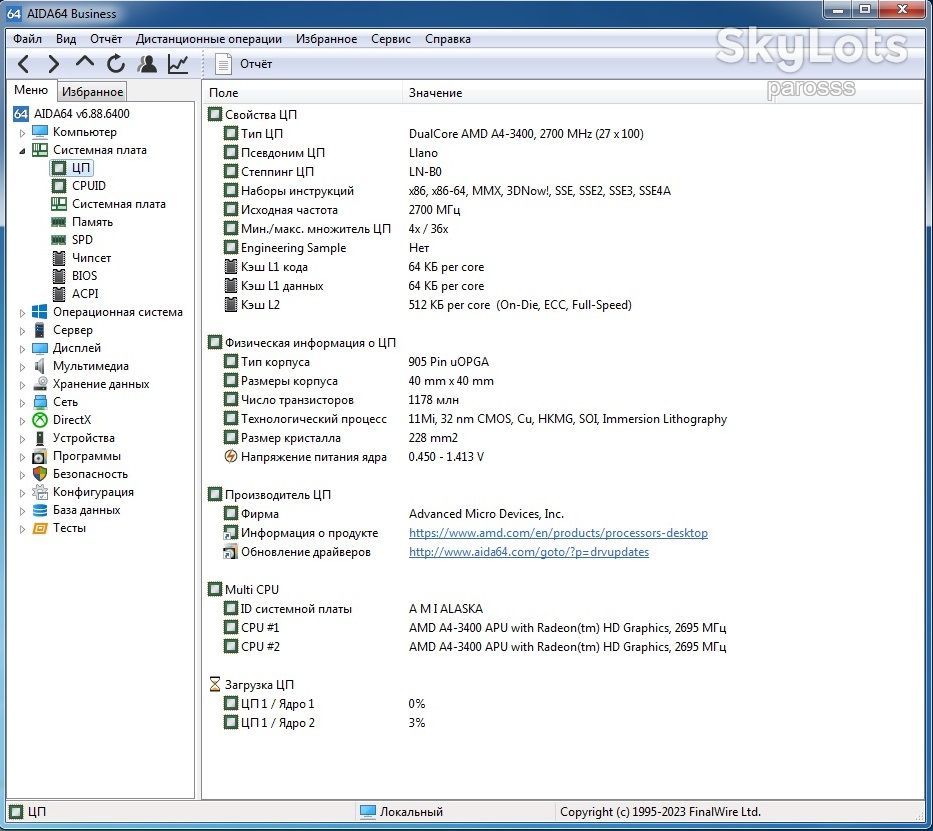Click the BIOS chip icon
Image resolution: width=933 pixels, height=831 pixels.
tap(59, 275)
